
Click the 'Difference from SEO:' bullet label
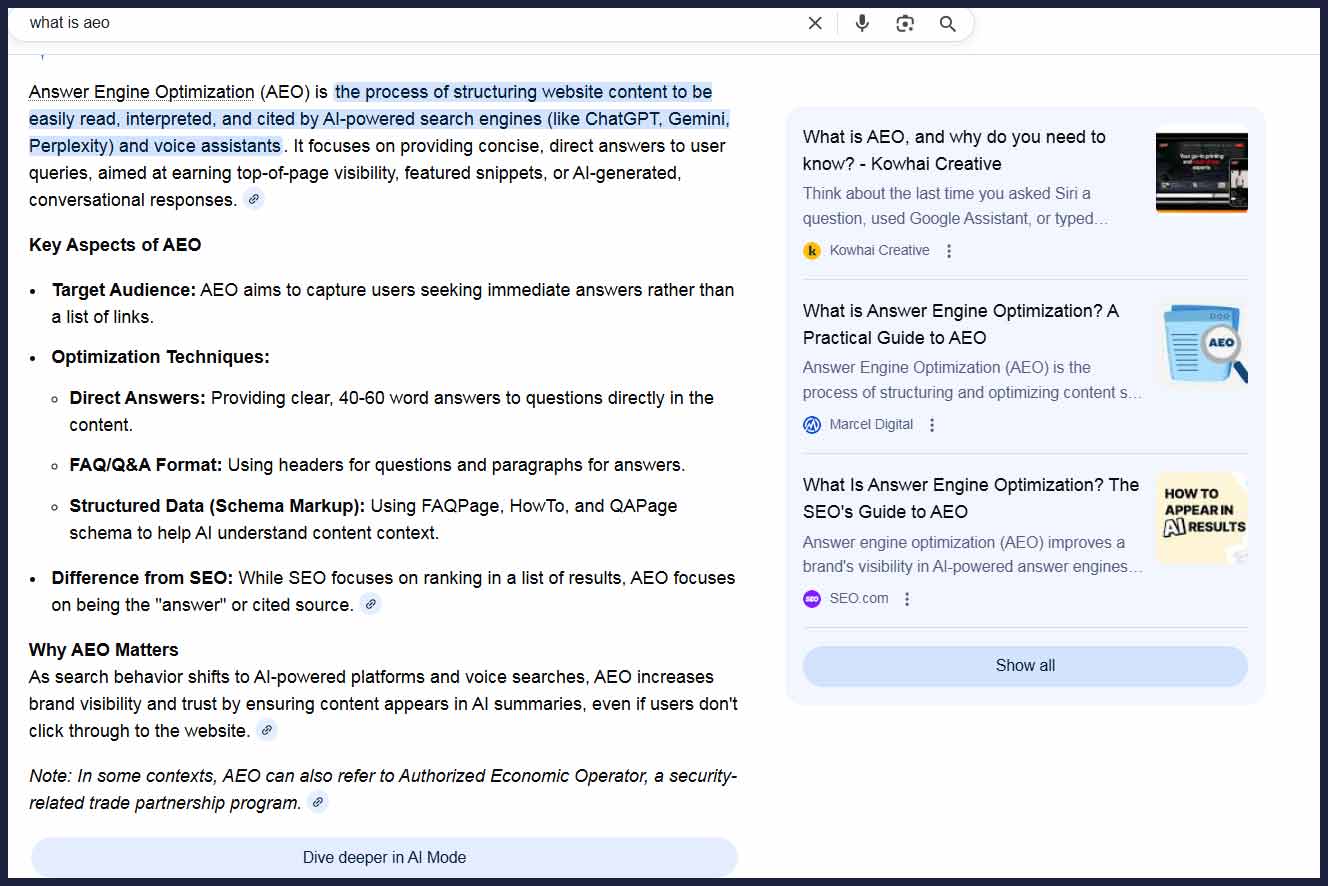142,578
